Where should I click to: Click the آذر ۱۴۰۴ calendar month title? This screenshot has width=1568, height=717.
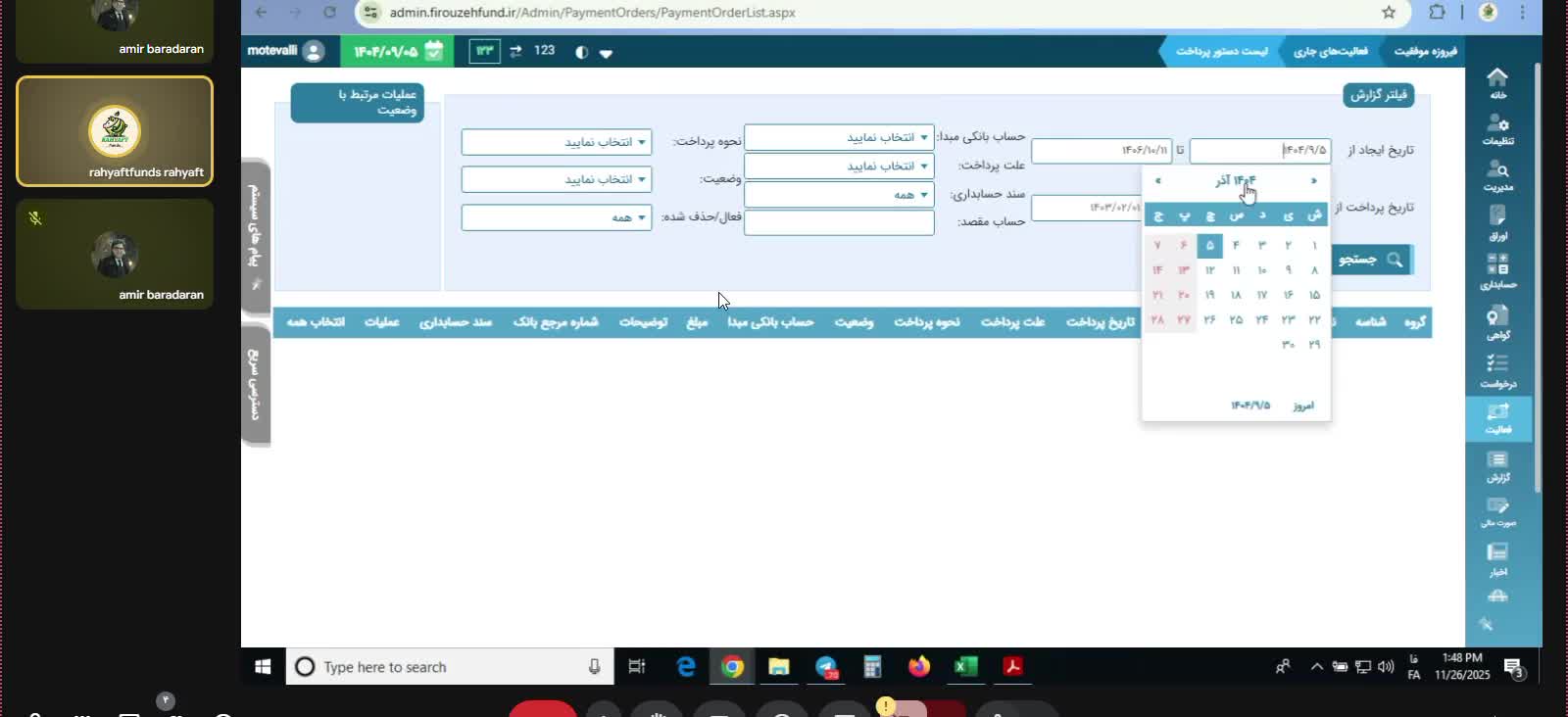(1236, 181)
